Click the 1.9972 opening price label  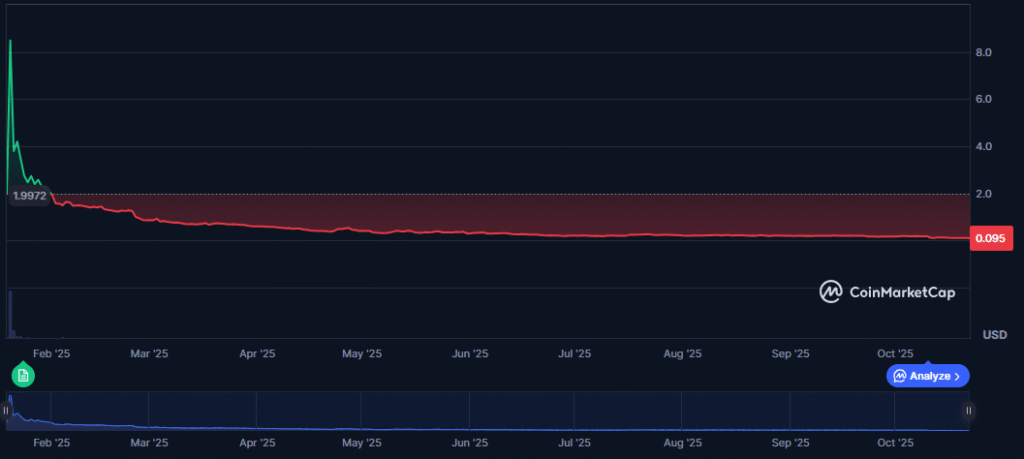click(x=30, y=196)
